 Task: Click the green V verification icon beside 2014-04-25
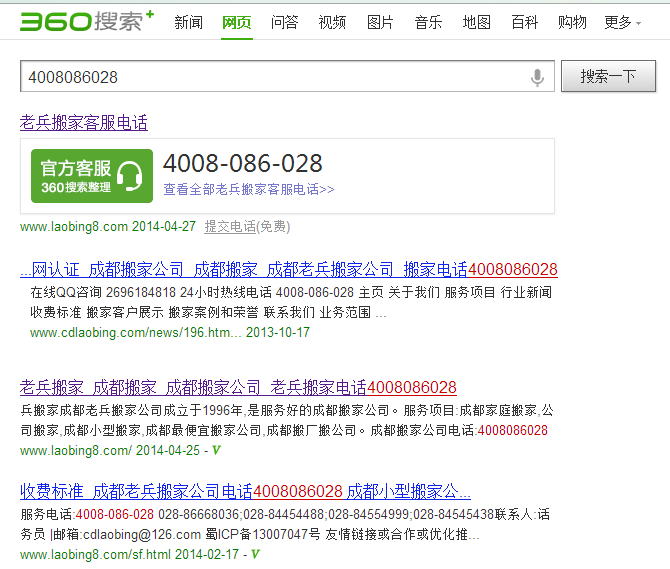216,450
